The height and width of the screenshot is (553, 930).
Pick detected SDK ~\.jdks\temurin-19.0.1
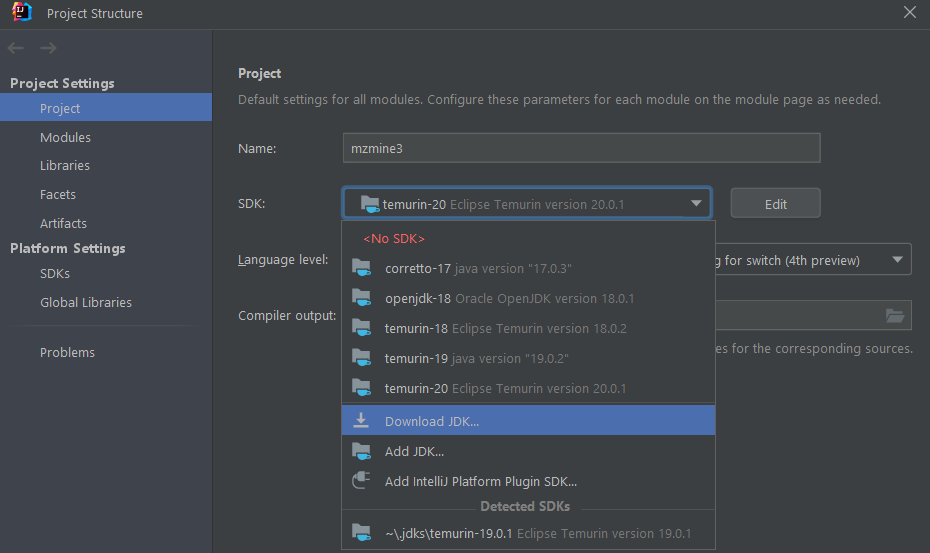click(x=528, y=533)
